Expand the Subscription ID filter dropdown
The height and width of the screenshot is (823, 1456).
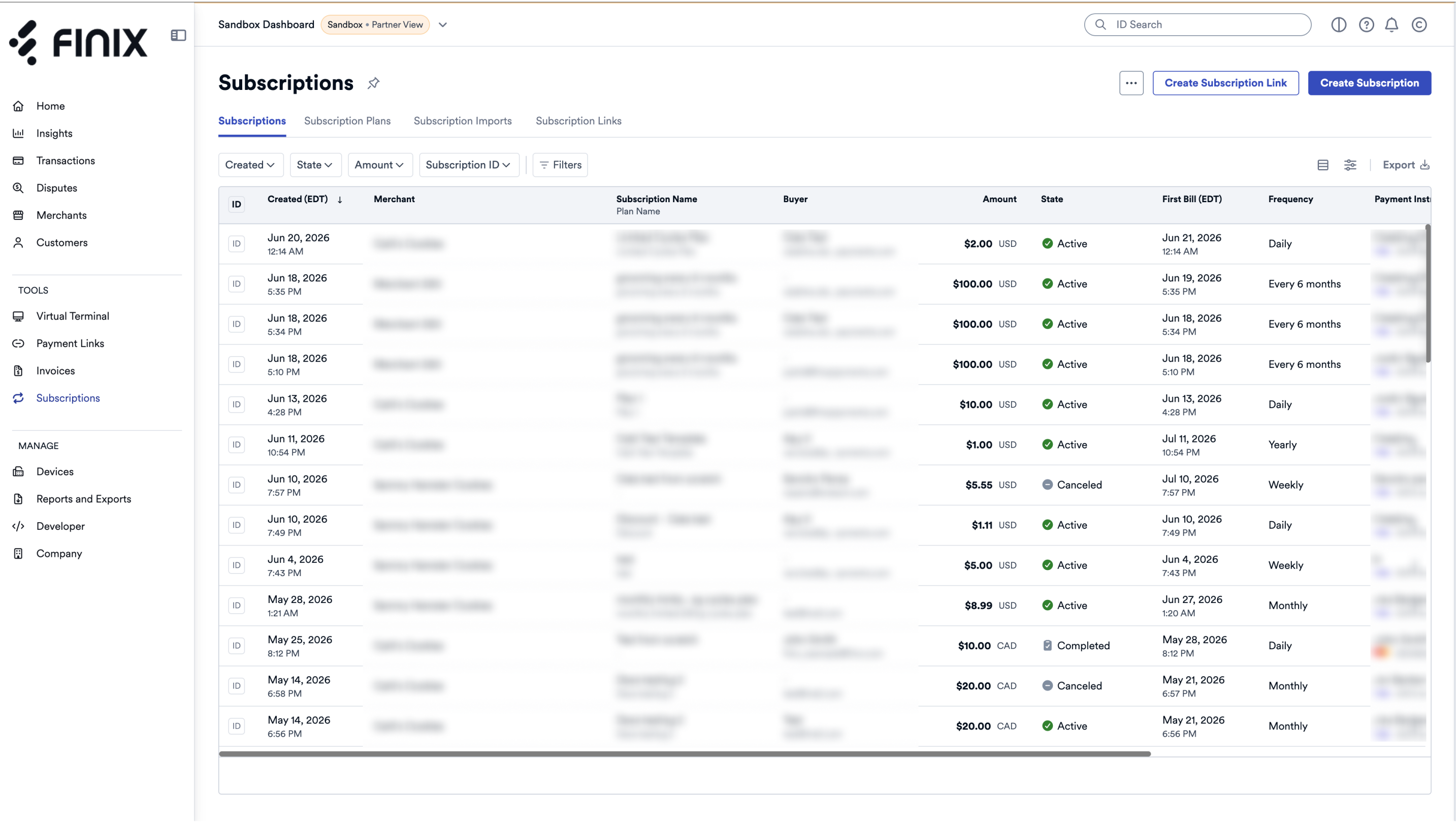point(468,165)
